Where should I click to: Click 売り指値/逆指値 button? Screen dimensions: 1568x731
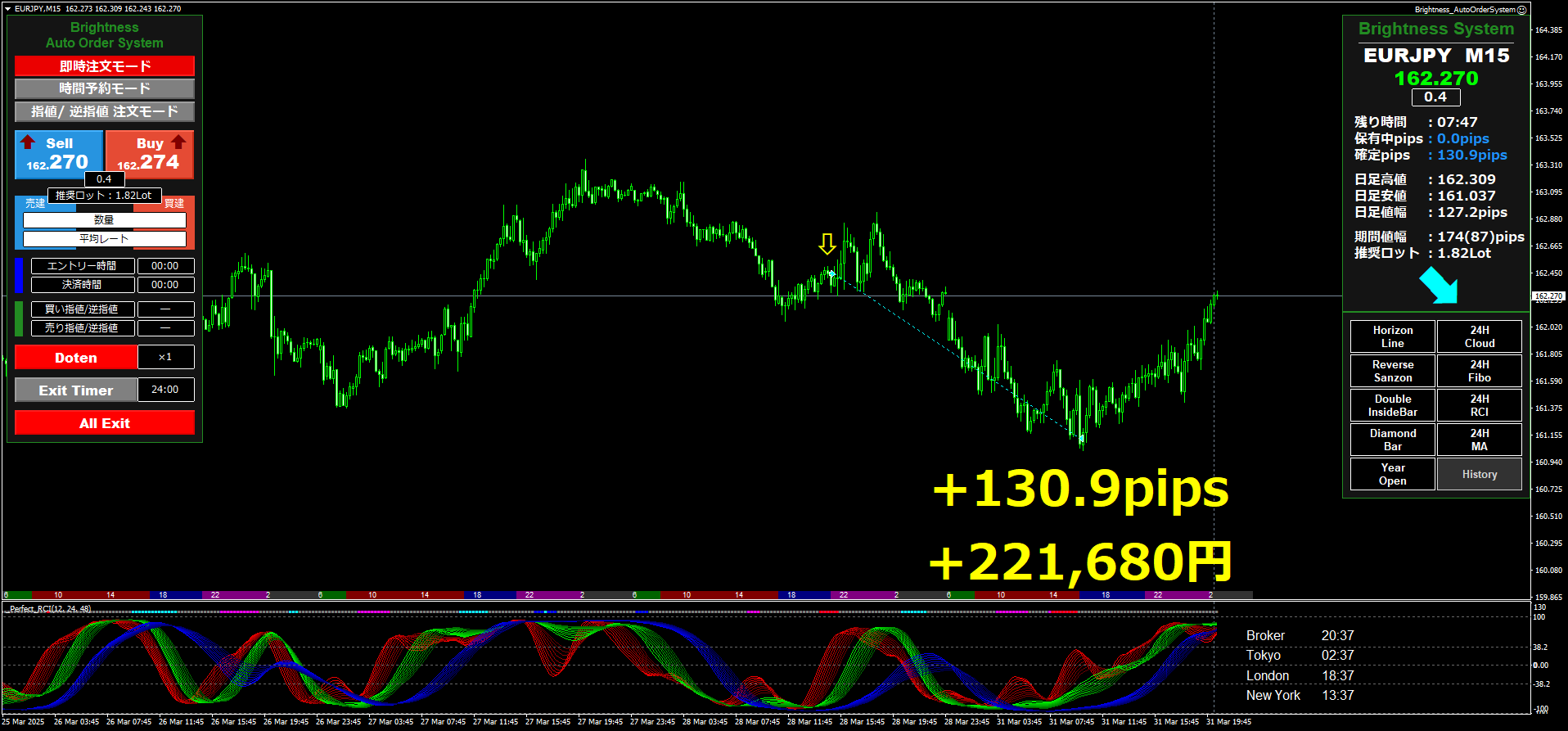(83, 328)
